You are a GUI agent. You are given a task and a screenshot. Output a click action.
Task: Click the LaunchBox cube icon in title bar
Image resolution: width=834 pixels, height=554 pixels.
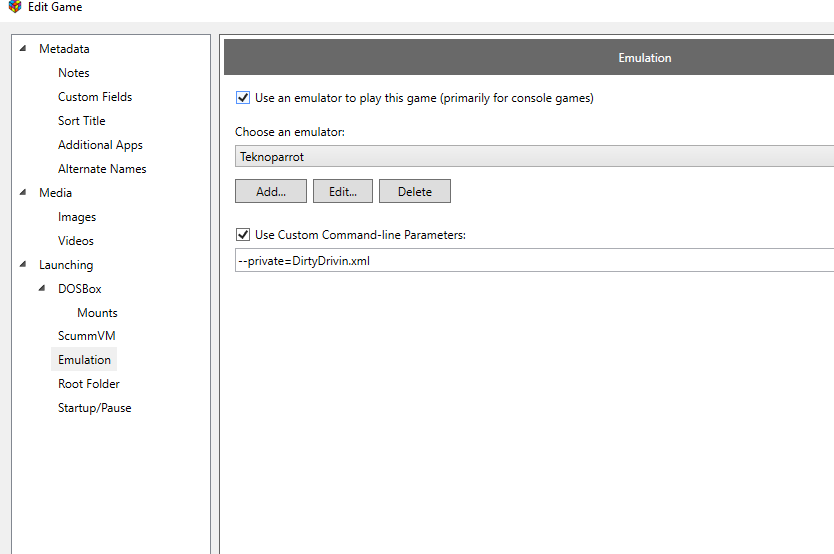click(x=15, y=6)
